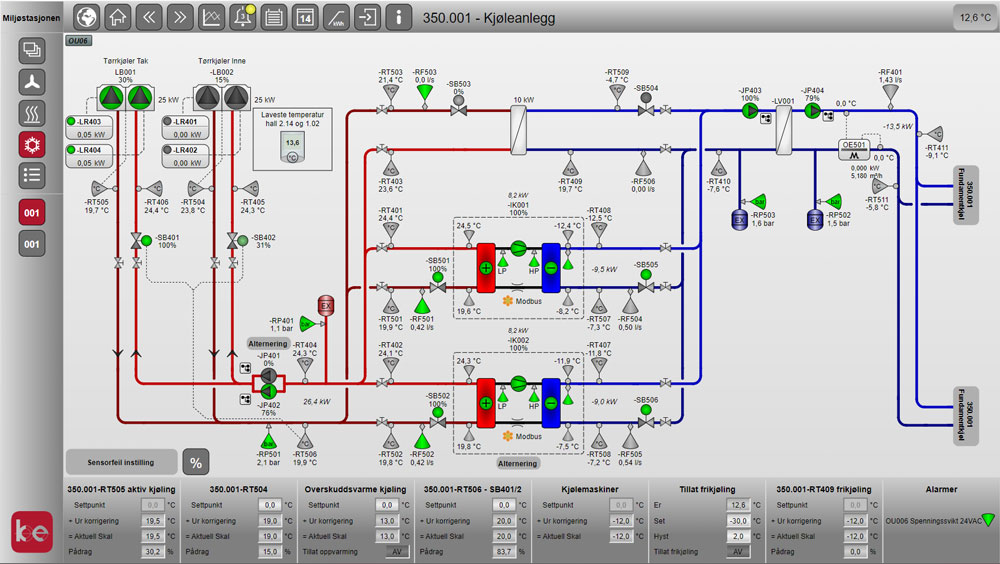Click the Modbus icon under IK002
Screen dimensions: 1000x564
(x=508, y=436)
